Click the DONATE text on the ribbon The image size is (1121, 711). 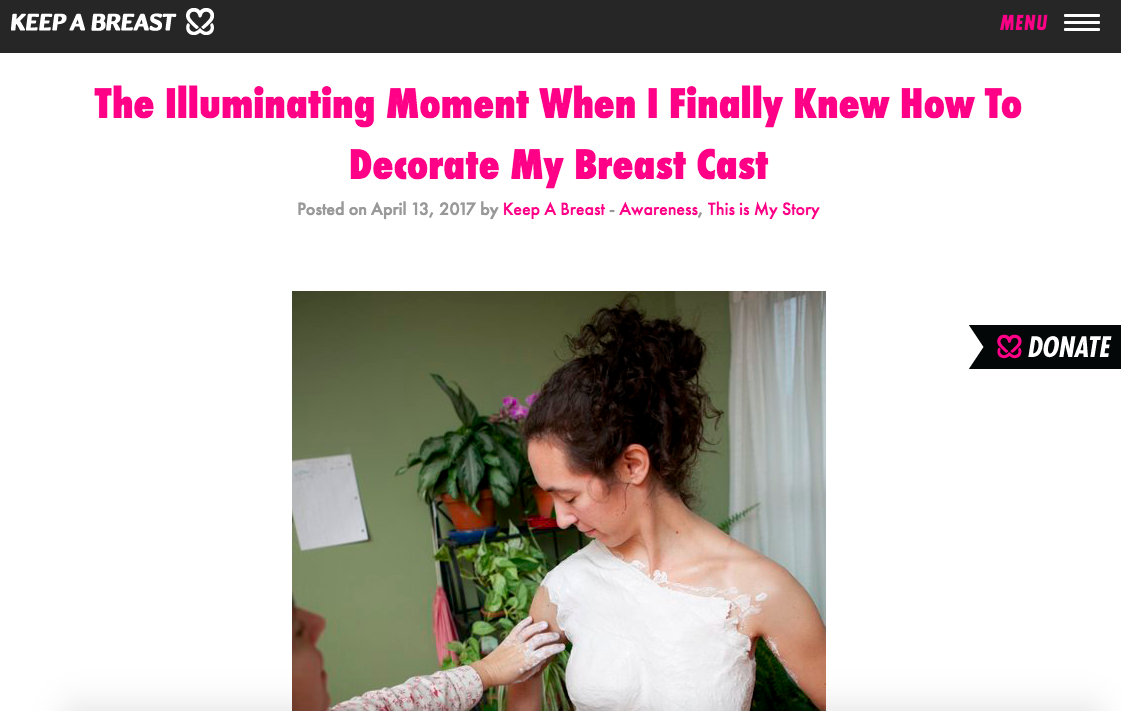pos(1069,347)
